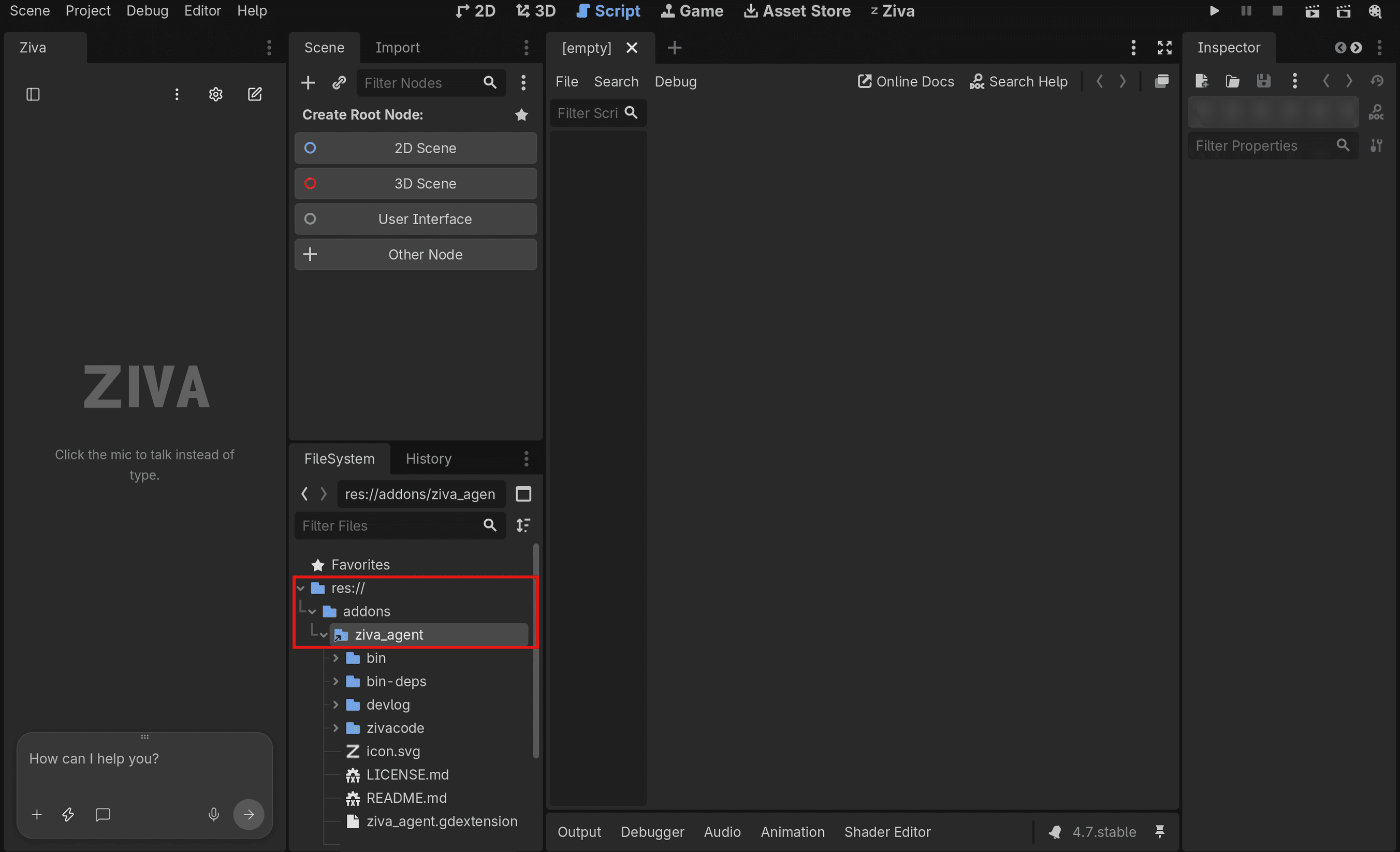The image size is (1400, 852).
Task: Open the Ziva main screen tab
Action: (x=893, y=11)
